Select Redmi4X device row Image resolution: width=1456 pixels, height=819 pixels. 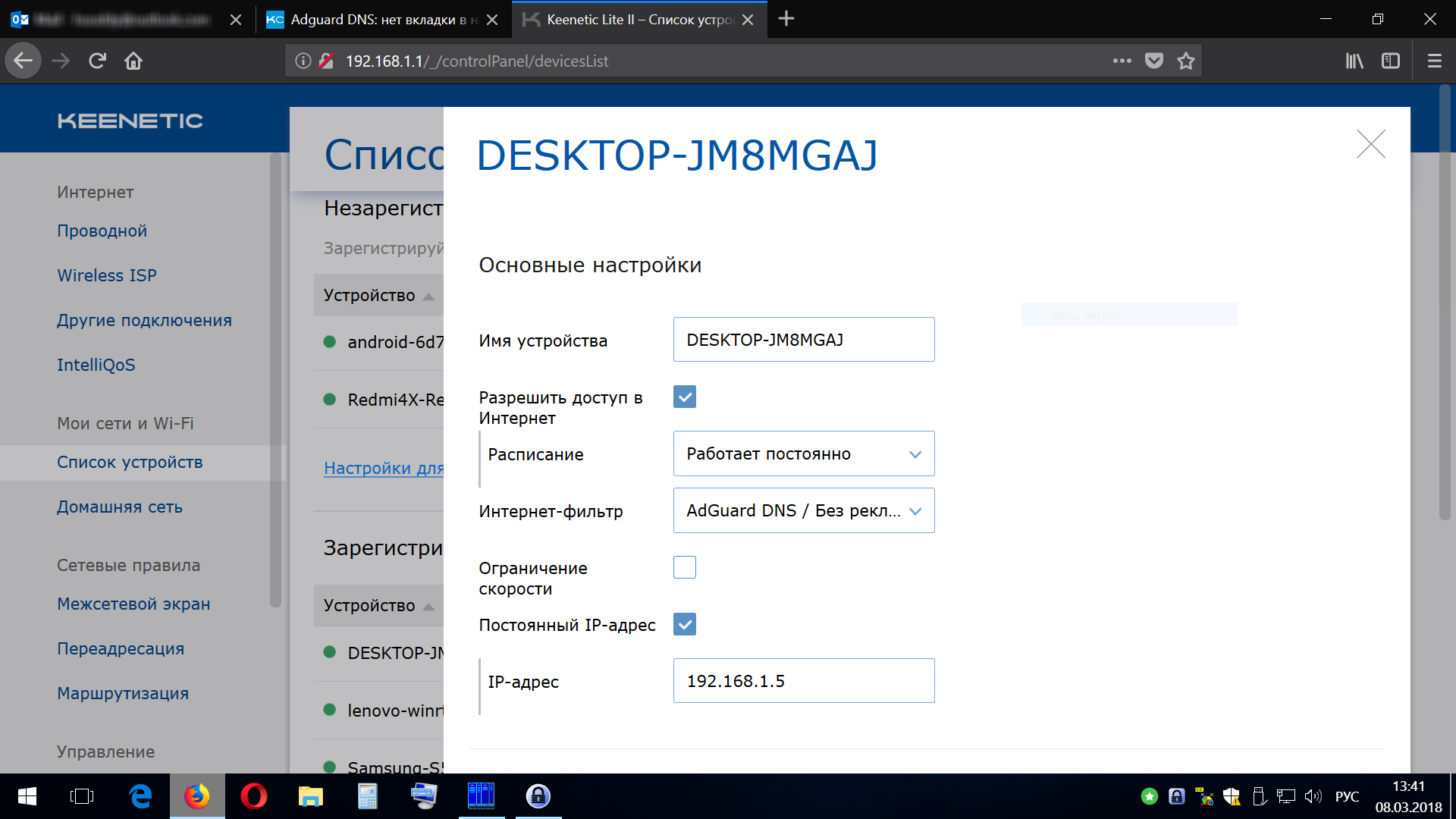tap(378, 400)
